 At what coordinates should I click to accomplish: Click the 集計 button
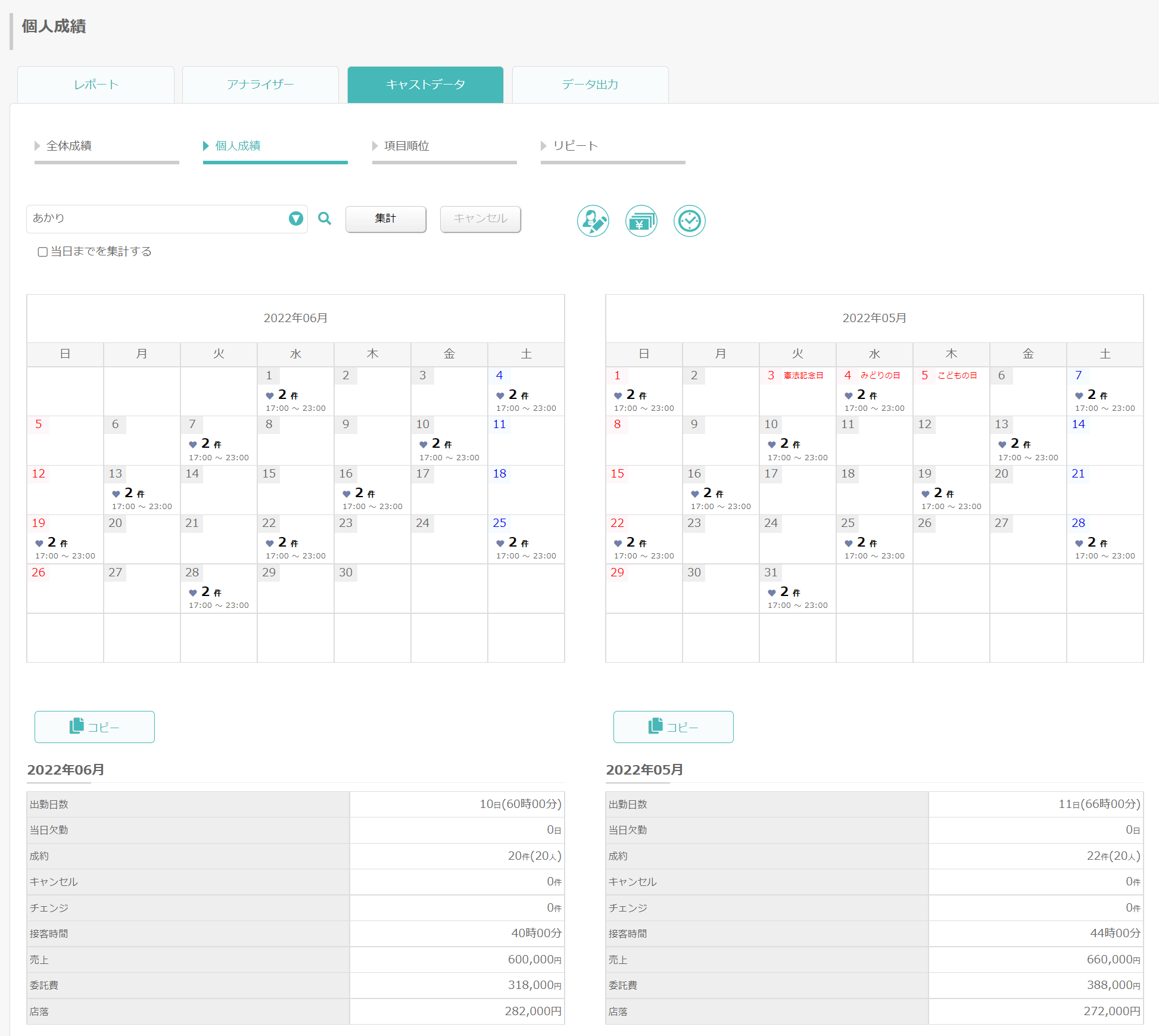tap(386, 219)
